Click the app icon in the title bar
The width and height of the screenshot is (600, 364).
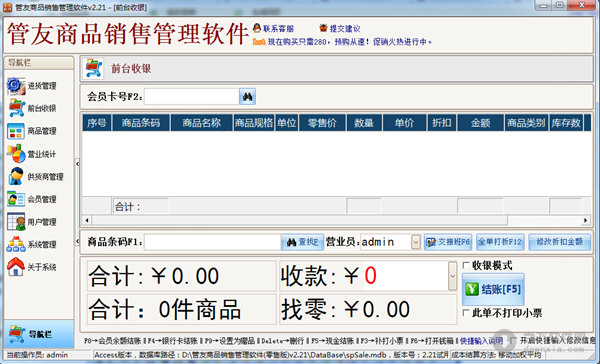(x=7, y=7)
